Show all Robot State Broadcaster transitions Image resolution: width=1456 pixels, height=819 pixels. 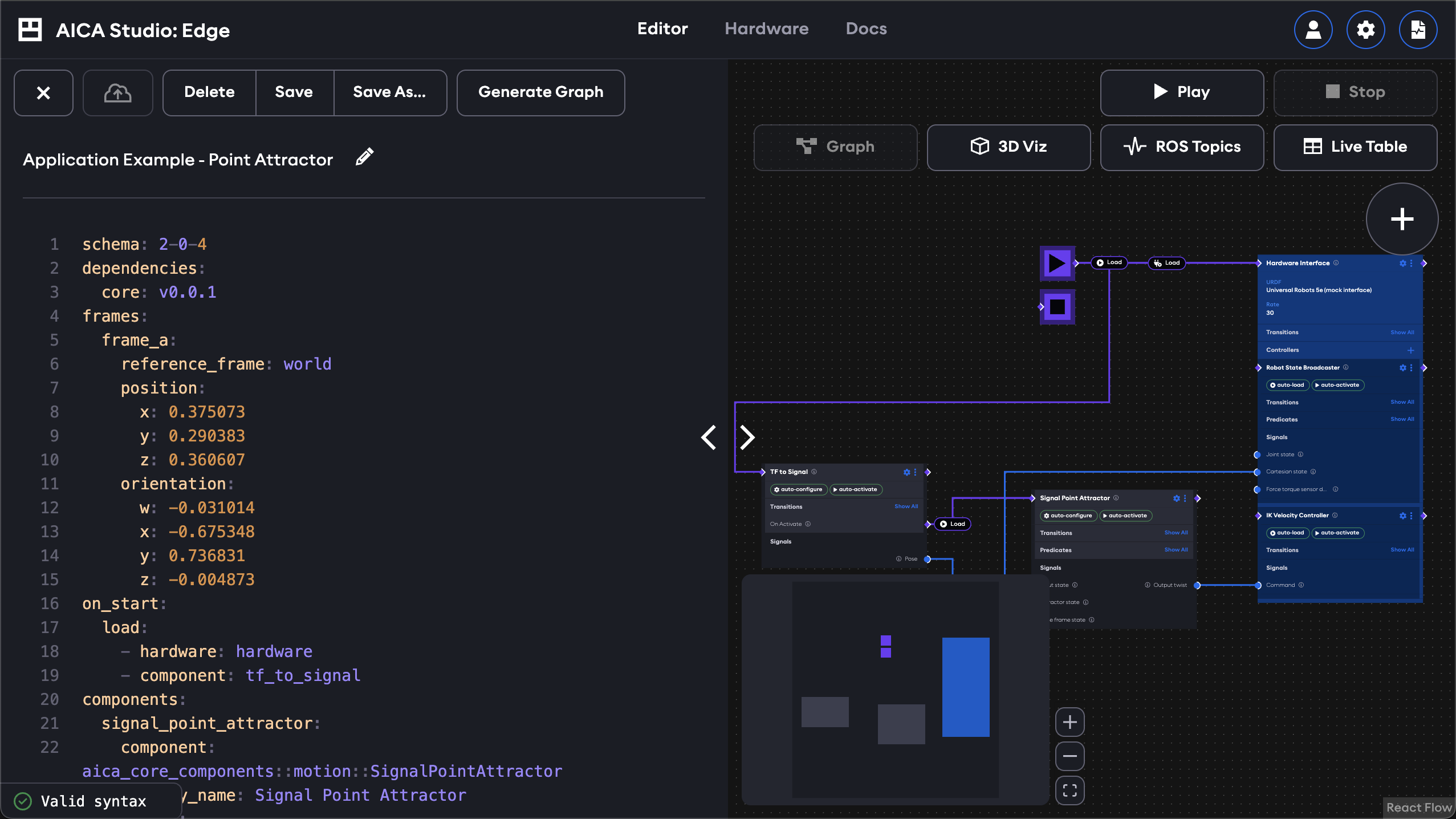(1402, 402)
